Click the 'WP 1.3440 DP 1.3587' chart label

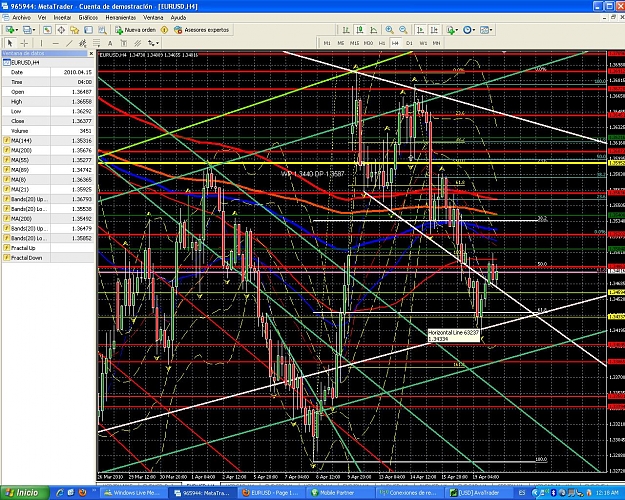[x=312, y=174]
